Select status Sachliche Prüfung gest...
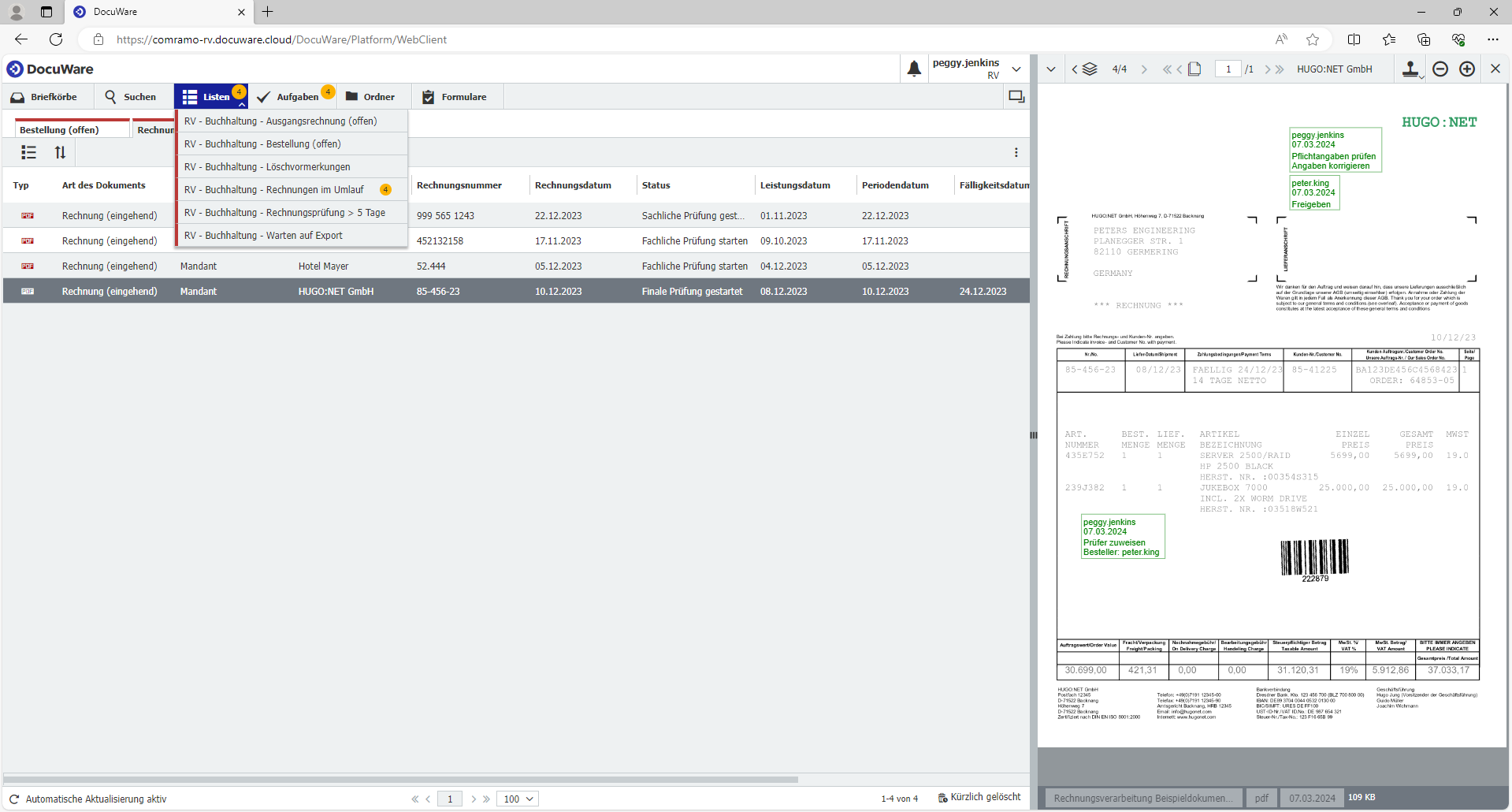Viewport: 1512px width, 812px height. click(693, 215)
